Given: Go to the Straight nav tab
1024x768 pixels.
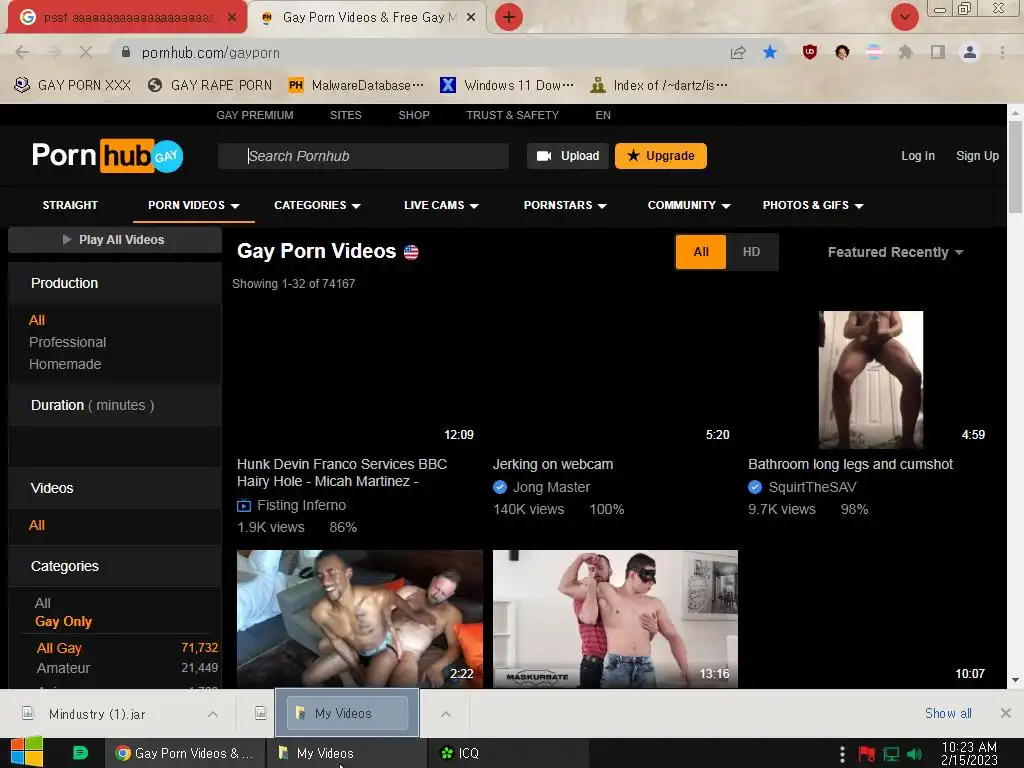Looking at the screenshot, I should pyautogui.click(x=70, y=205).
